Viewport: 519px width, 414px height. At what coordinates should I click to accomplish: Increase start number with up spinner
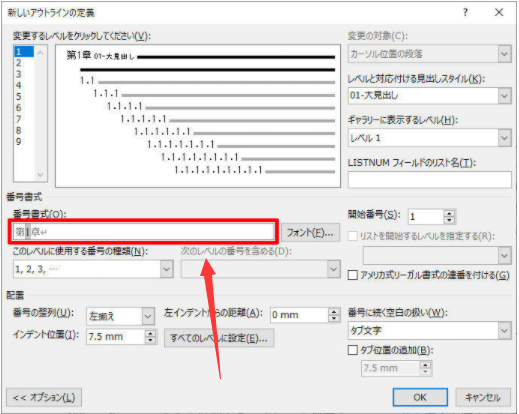pos(449,213)
